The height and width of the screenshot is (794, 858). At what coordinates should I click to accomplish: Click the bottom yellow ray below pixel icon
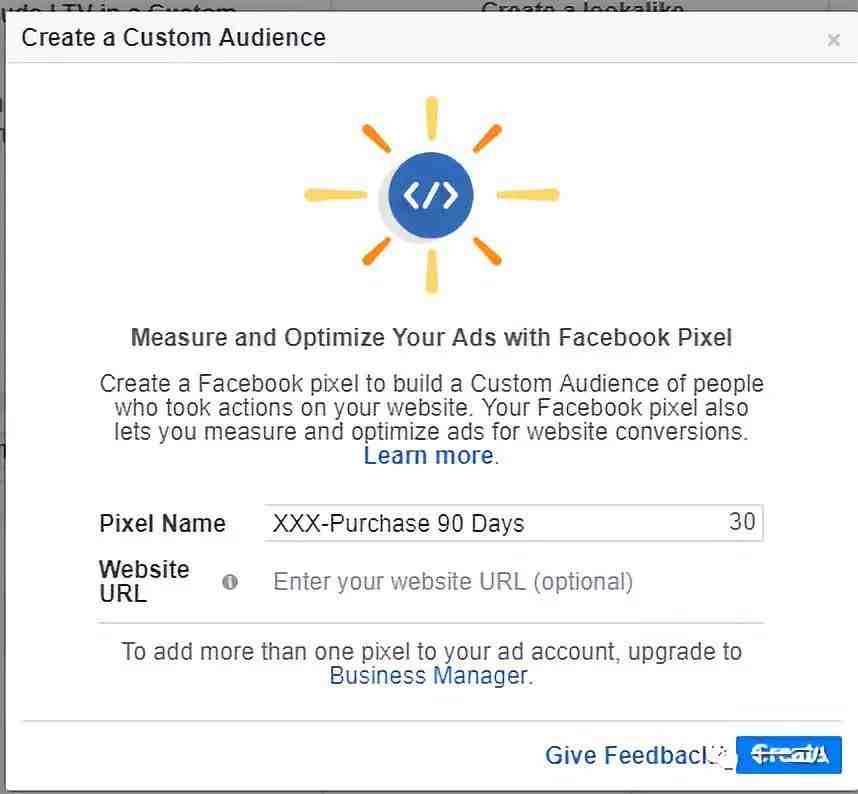tap(432, 271)
